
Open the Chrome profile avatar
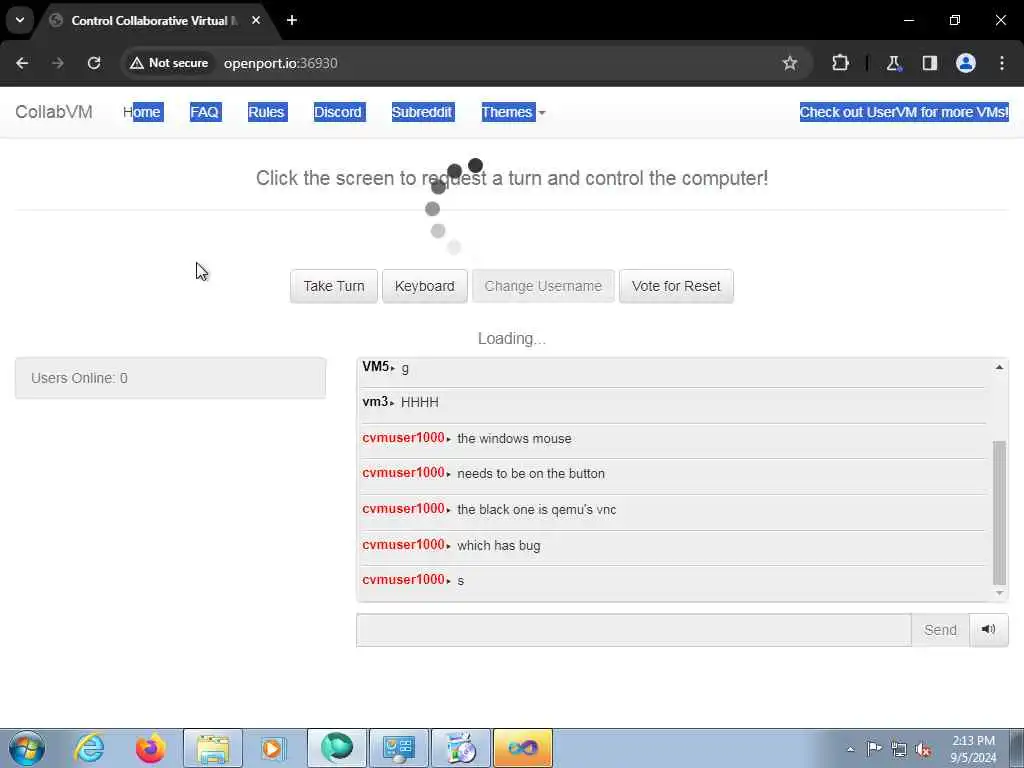point(966,63)
